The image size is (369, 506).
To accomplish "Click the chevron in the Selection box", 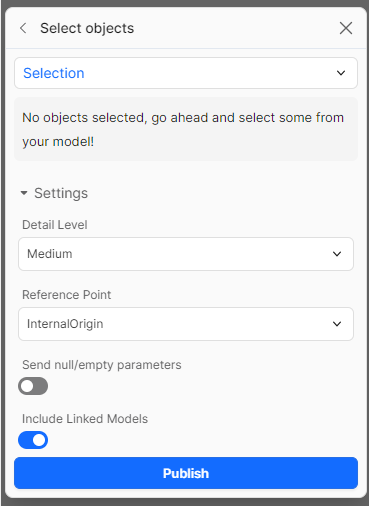I will 341,73.
